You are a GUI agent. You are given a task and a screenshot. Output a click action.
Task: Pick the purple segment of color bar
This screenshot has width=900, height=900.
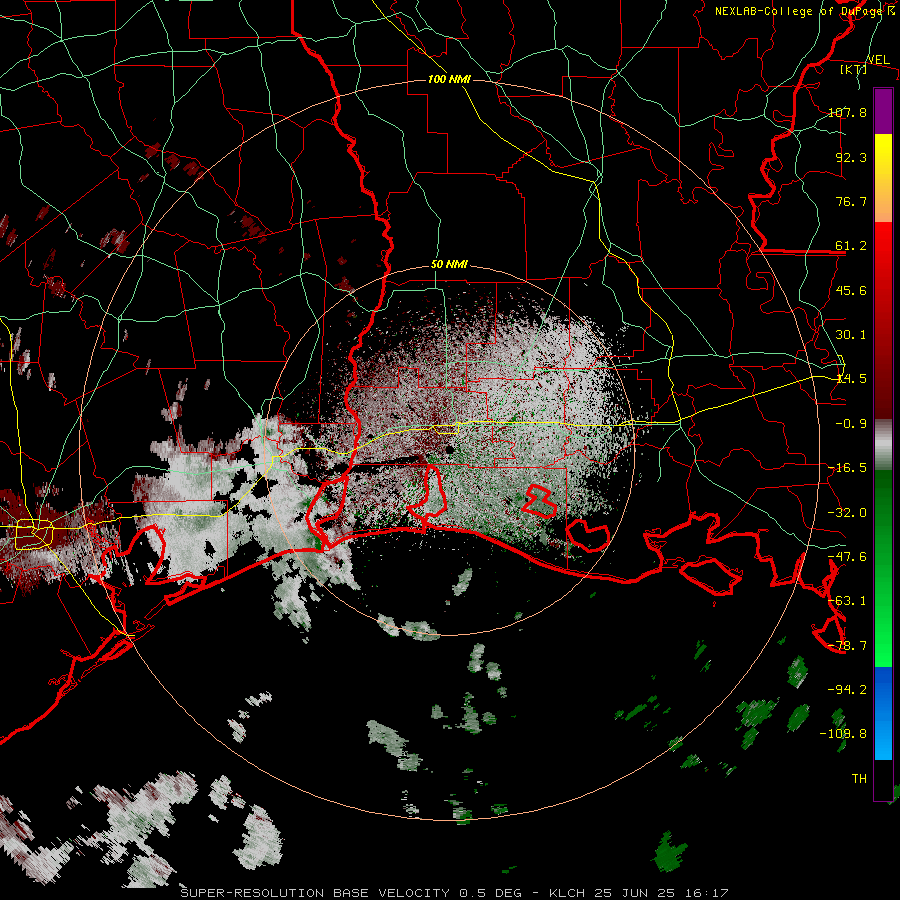tap(883, 111)
